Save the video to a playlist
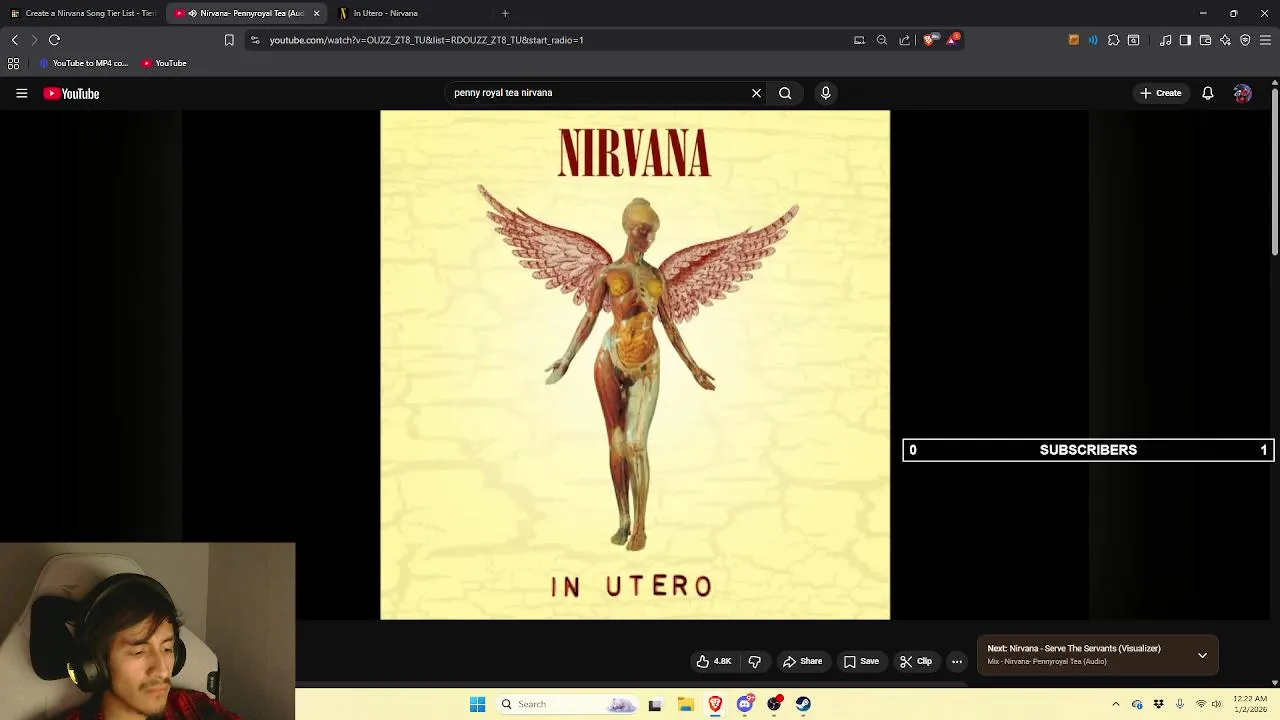1280x720 pixels. click(x=861, y=661)
